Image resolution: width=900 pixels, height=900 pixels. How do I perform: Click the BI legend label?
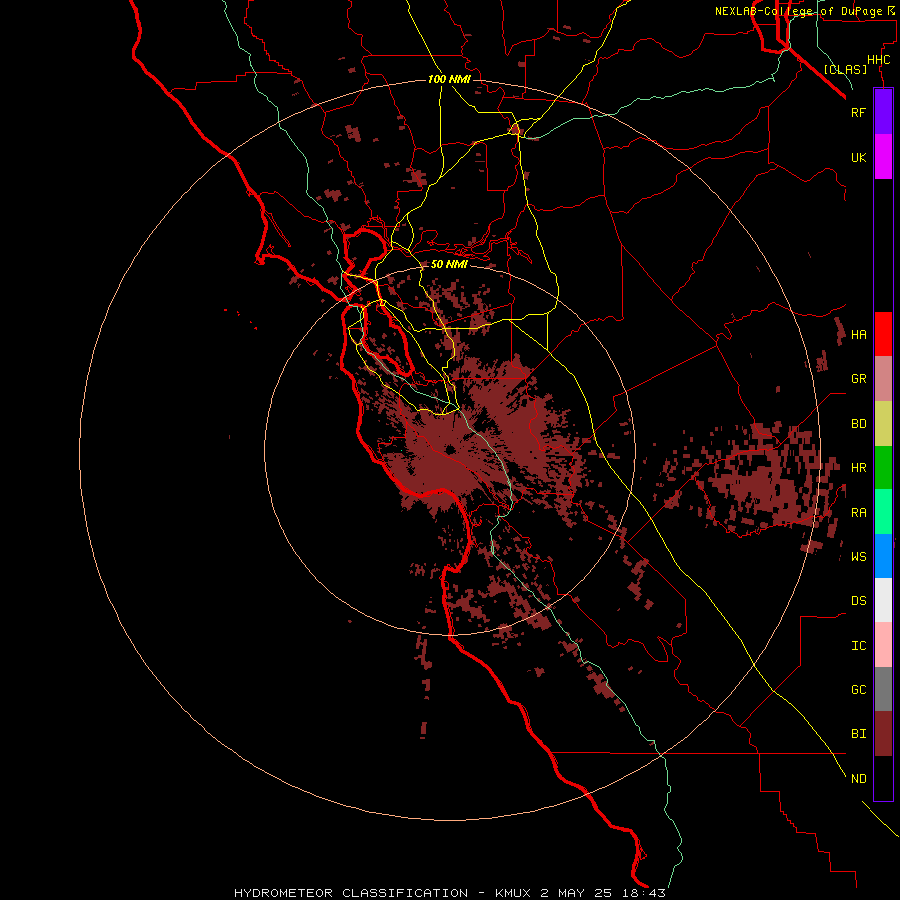click(x=859, y=734)
